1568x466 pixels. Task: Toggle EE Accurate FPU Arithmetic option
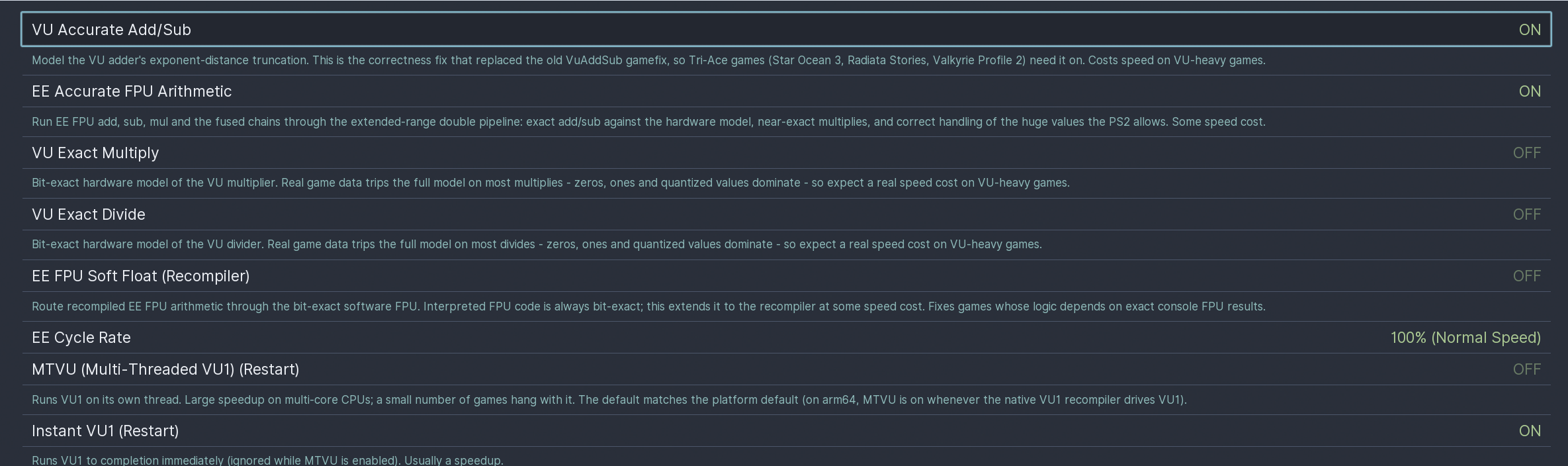tap(786, 91)
